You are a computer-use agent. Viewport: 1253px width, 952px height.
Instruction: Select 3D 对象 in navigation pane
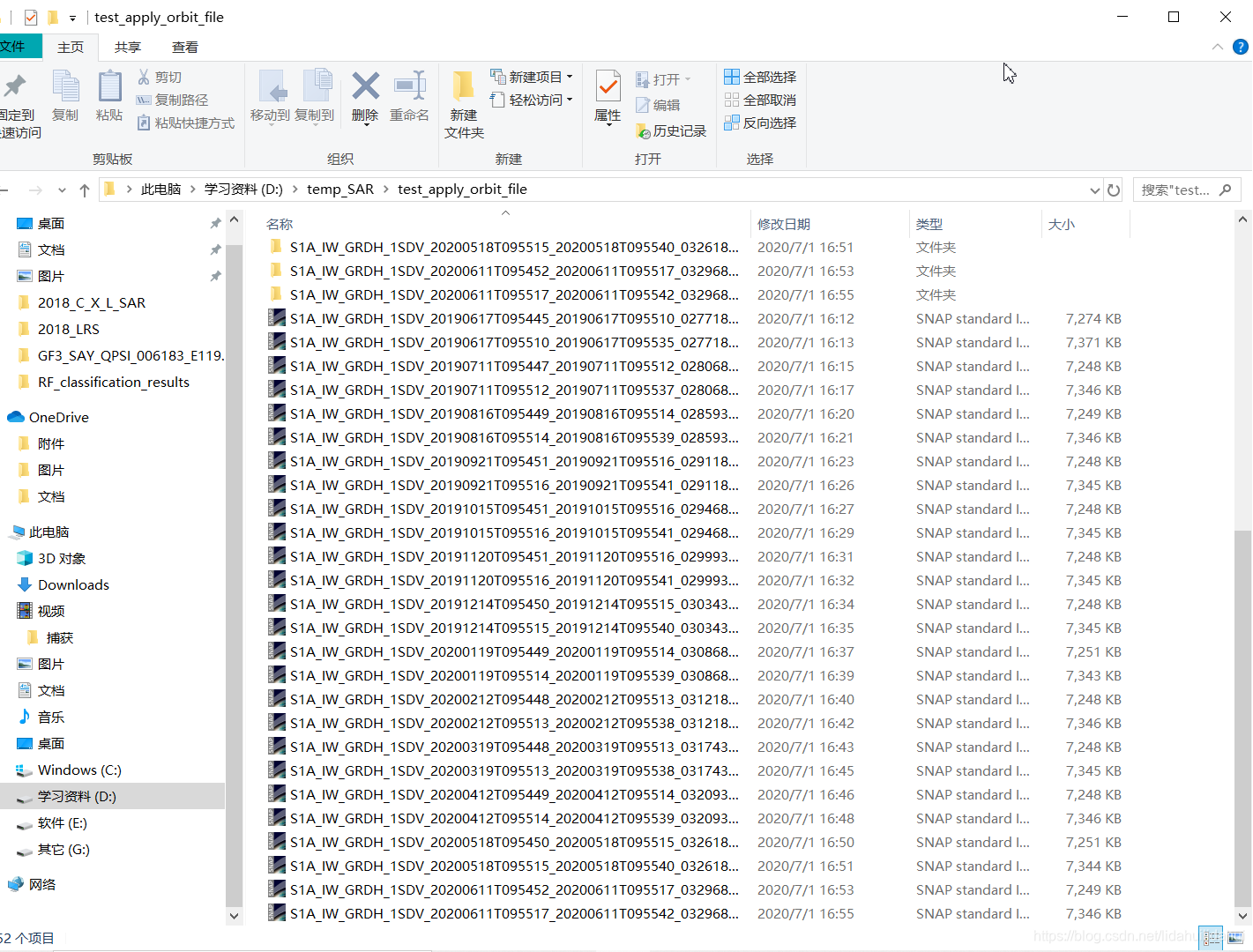[61, 558]
